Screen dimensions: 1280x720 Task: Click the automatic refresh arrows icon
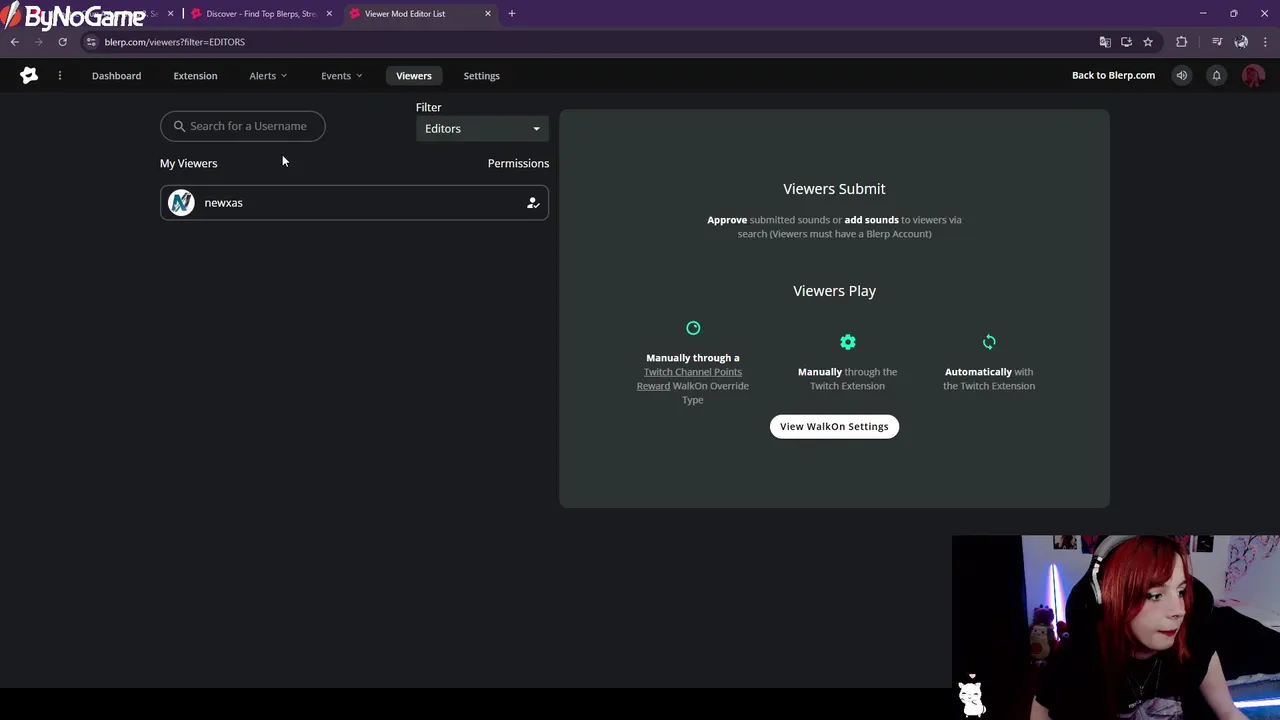pos(989,342)
